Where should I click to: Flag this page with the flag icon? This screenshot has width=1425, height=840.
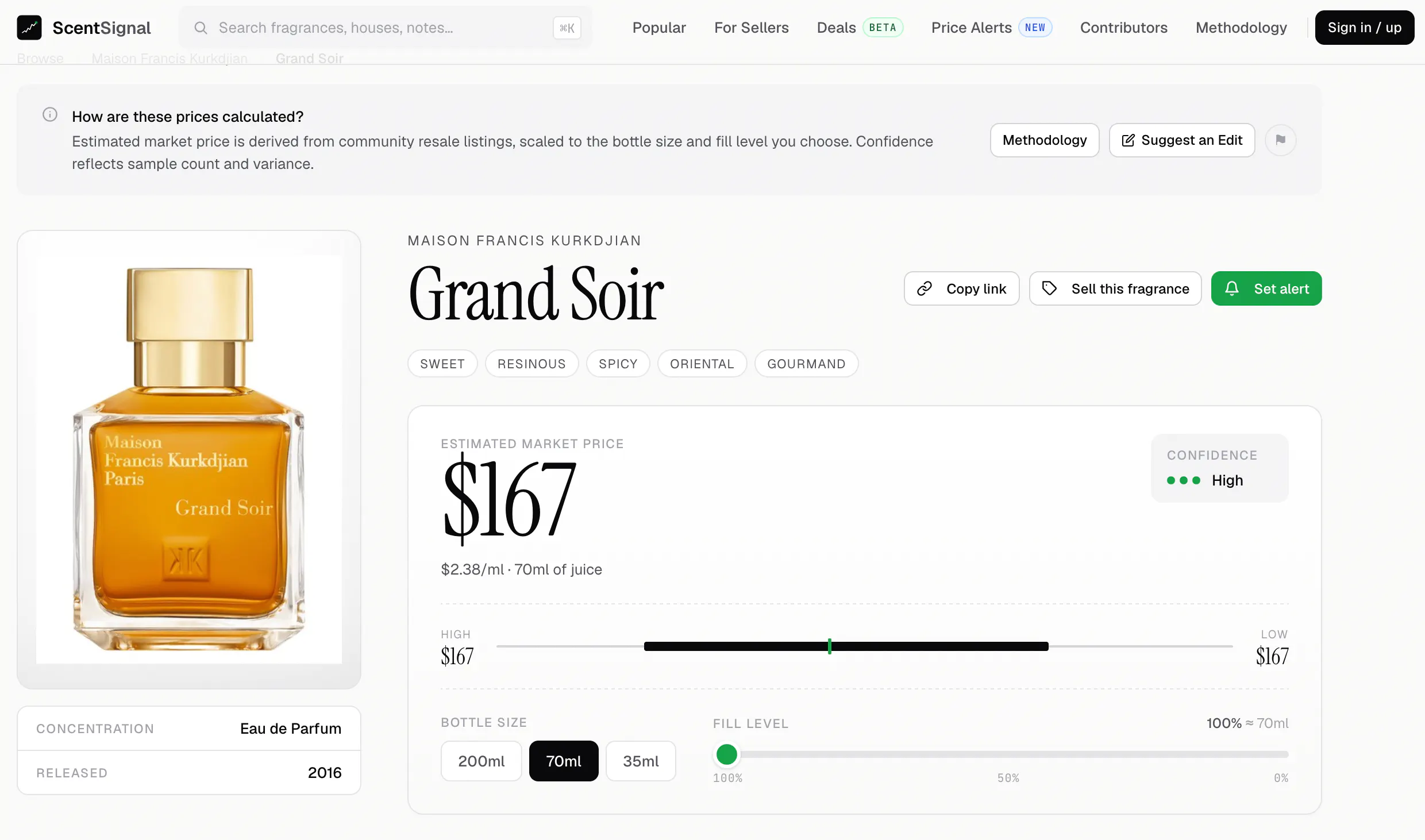tap(1281, 140)
